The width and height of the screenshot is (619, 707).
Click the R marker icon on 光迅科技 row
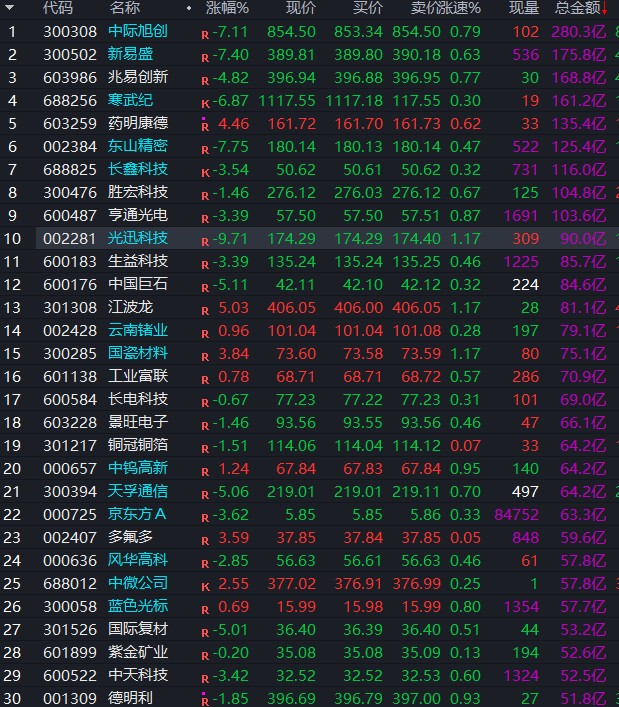pyautogui.click(x=205, y=242)
